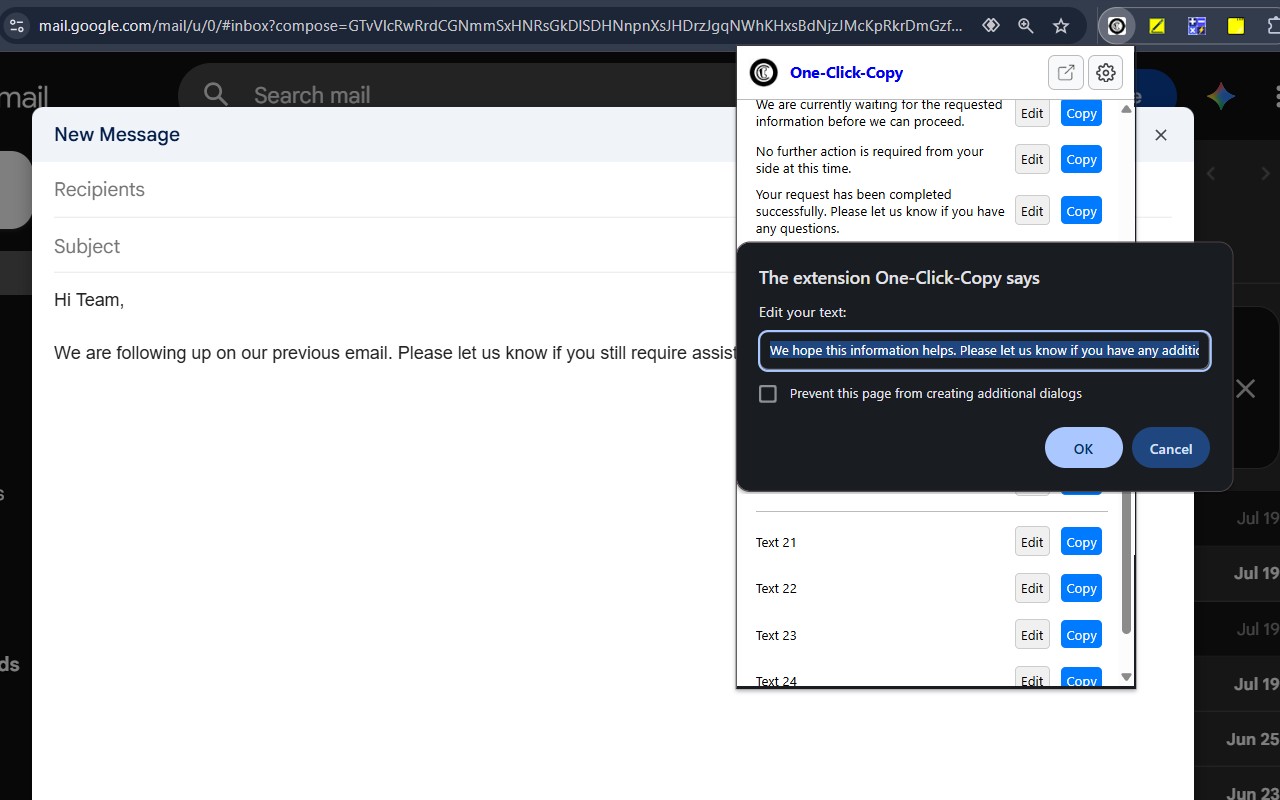Image resolution: width=1280 pixels, height=800 pixels.
Task: Click the One-Click-Copy title link
Action: 846,72
